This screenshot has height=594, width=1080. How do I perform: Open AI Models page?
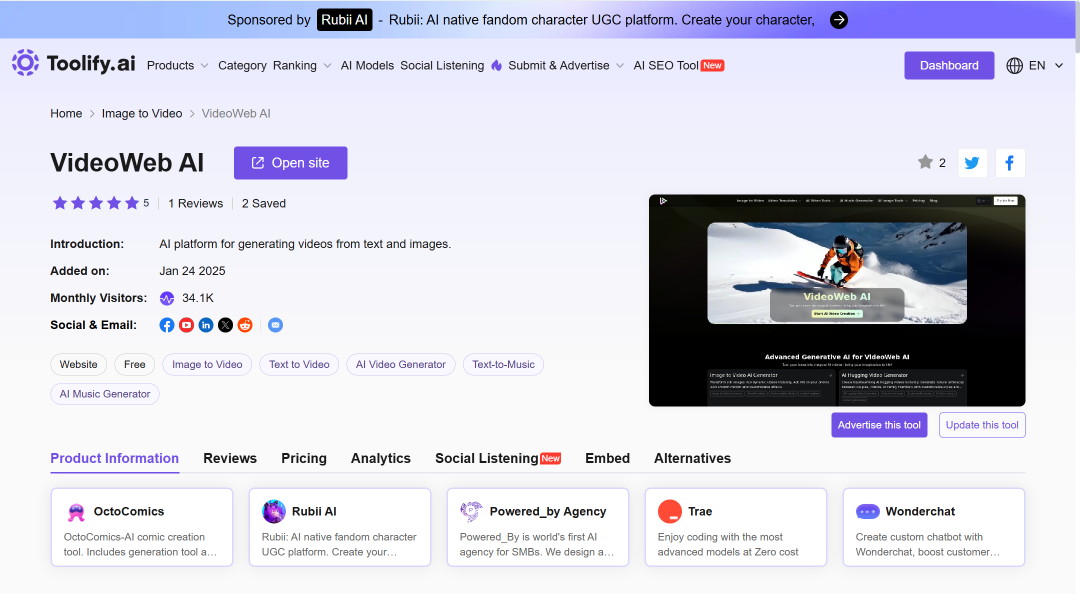pyautogui.click(x=367, y=65)
